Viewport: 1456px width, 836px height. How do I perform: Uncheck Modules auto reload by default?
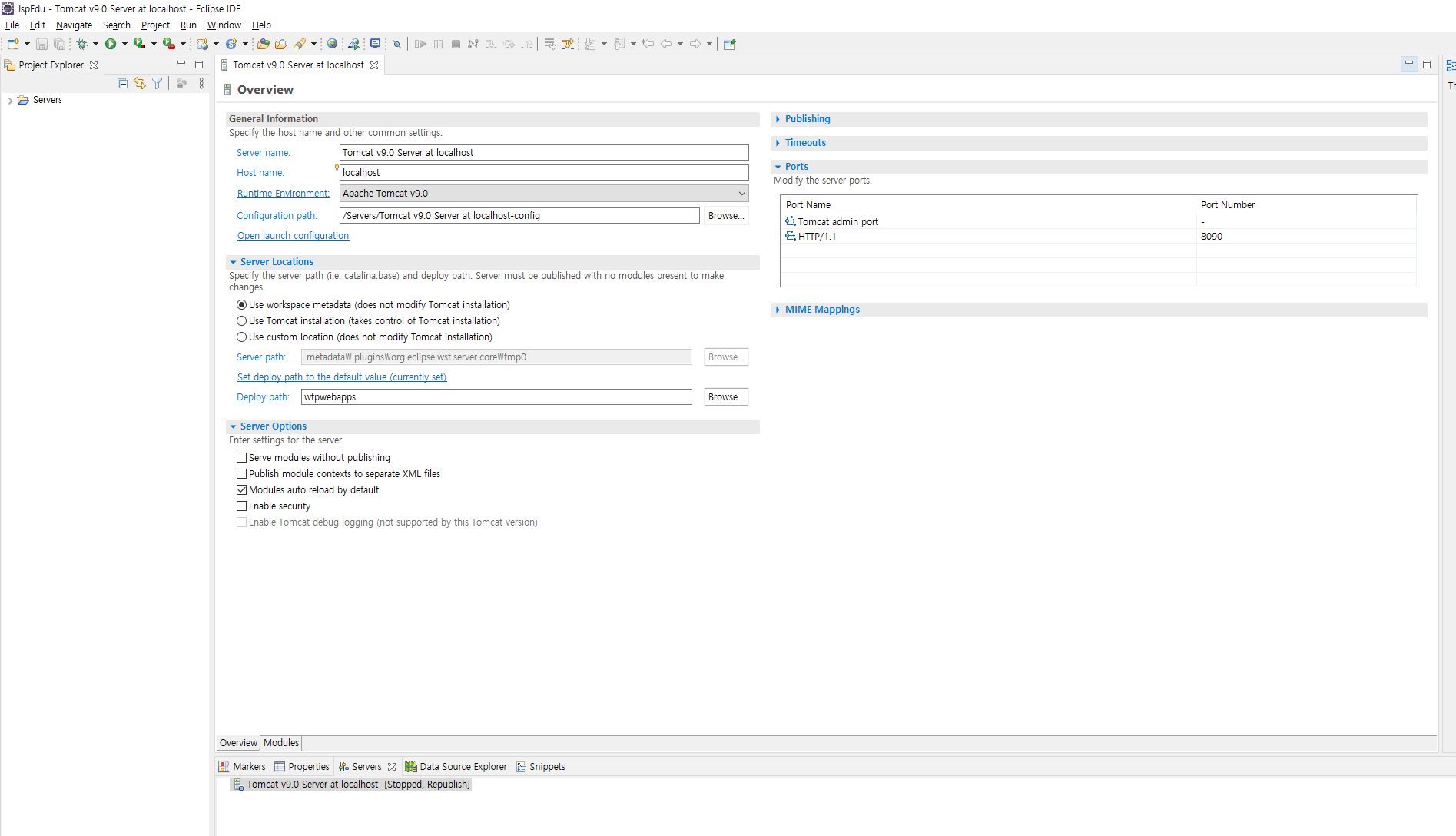coord(242,490)
